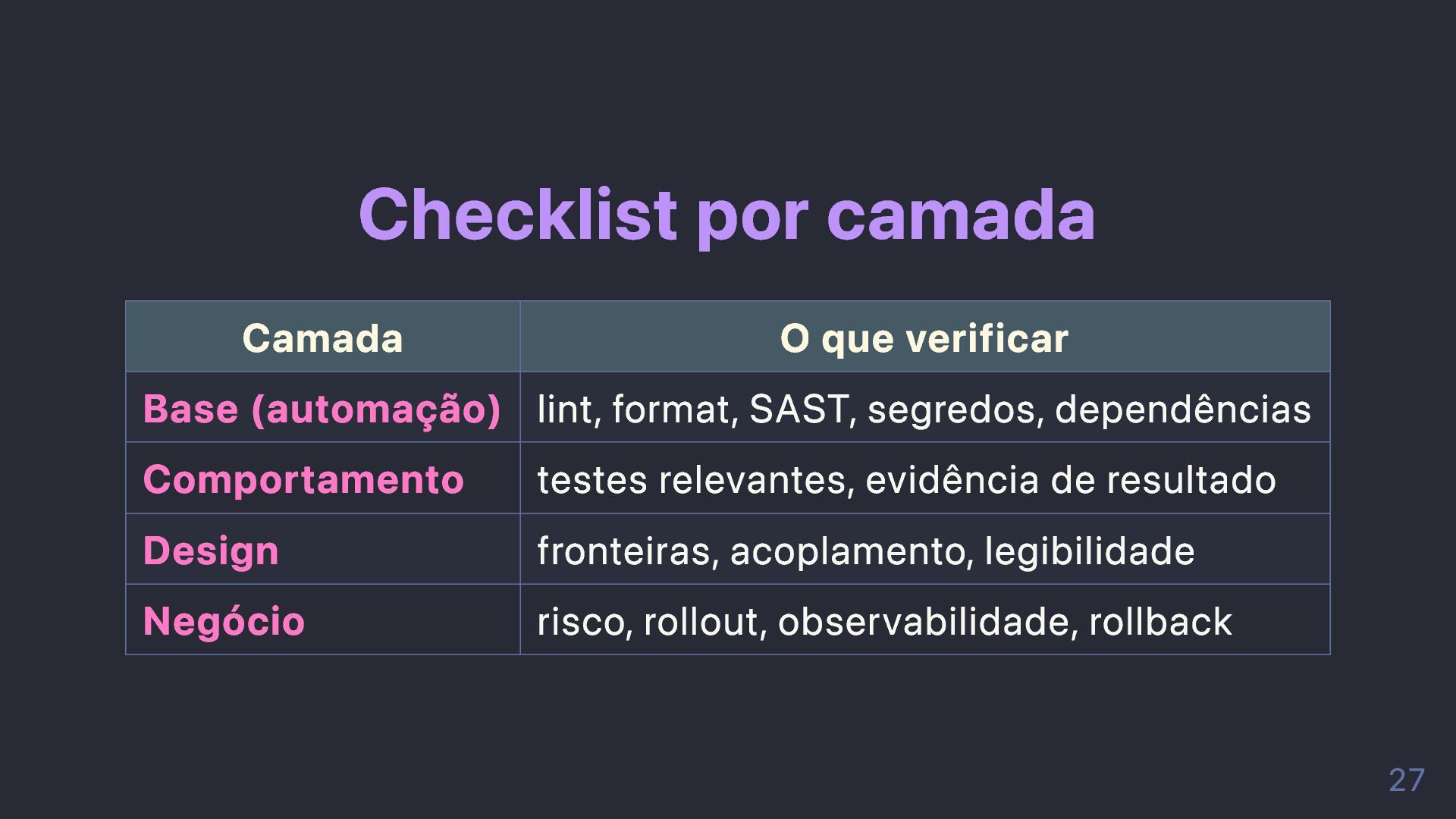Image resolution: width=1456 pixels, height=819 pixels.
Task: Select "evidência de resultado" text
Action: (1070, 479)
